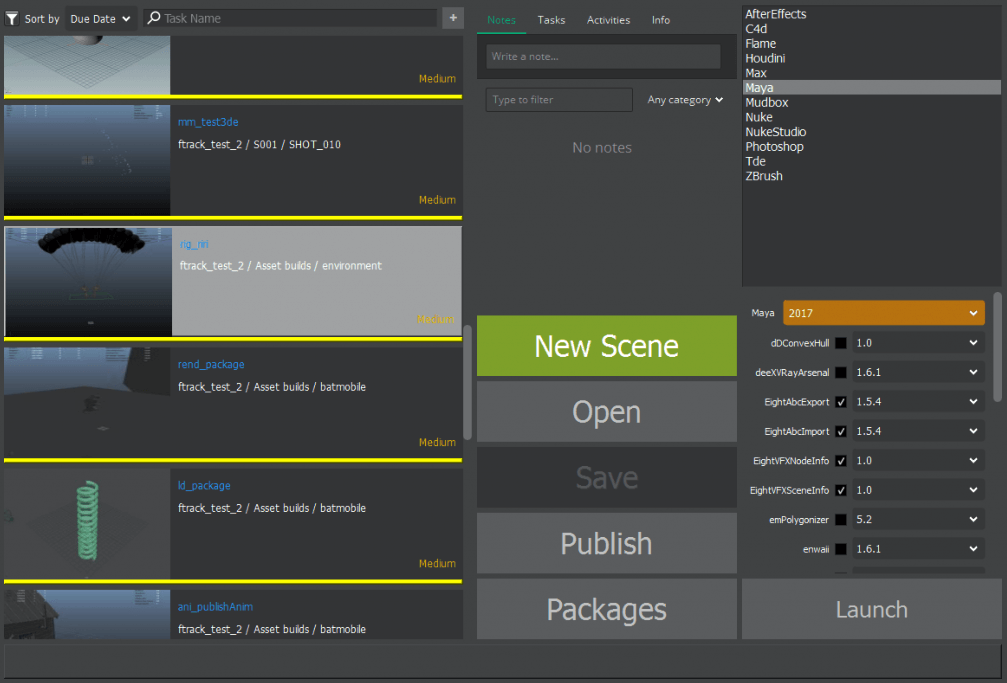Click the Type to filter field
Viewport: 1007px width, 683px height.
(x=559, y=100)
